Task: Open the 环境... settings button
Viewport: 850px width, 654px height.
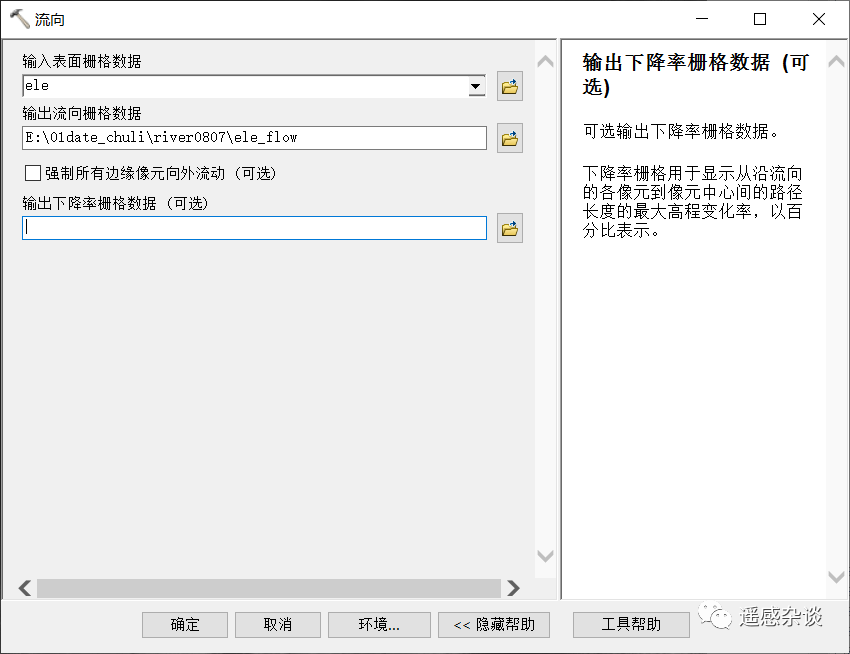Action: 379,625
